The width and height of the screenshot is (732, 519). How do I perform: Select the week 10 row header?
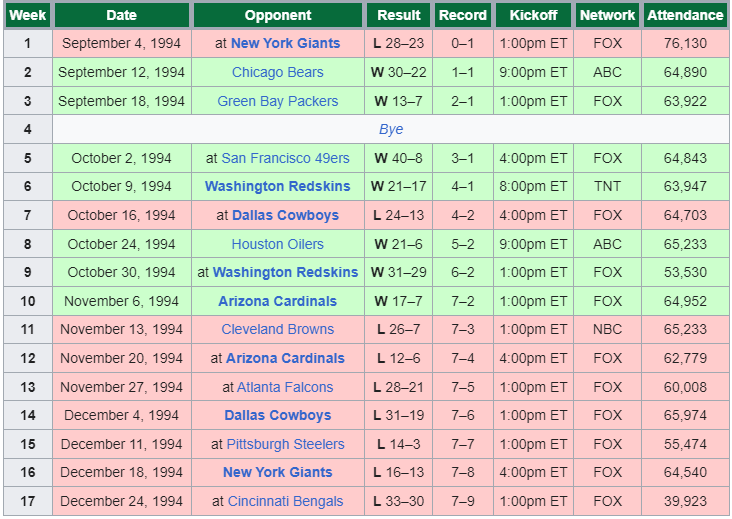(x=28, y=301)
